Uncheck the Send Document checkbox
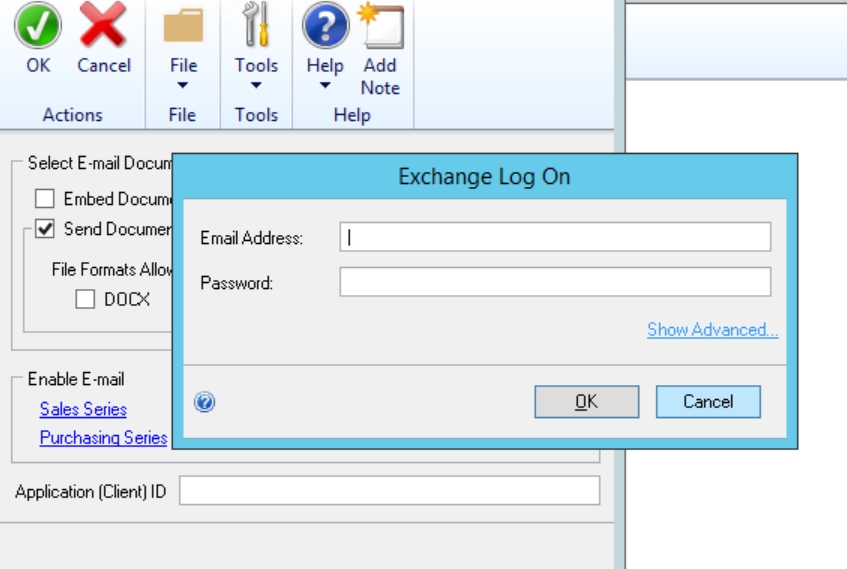This screenshot has height=569, width=847. pos(45,229)
